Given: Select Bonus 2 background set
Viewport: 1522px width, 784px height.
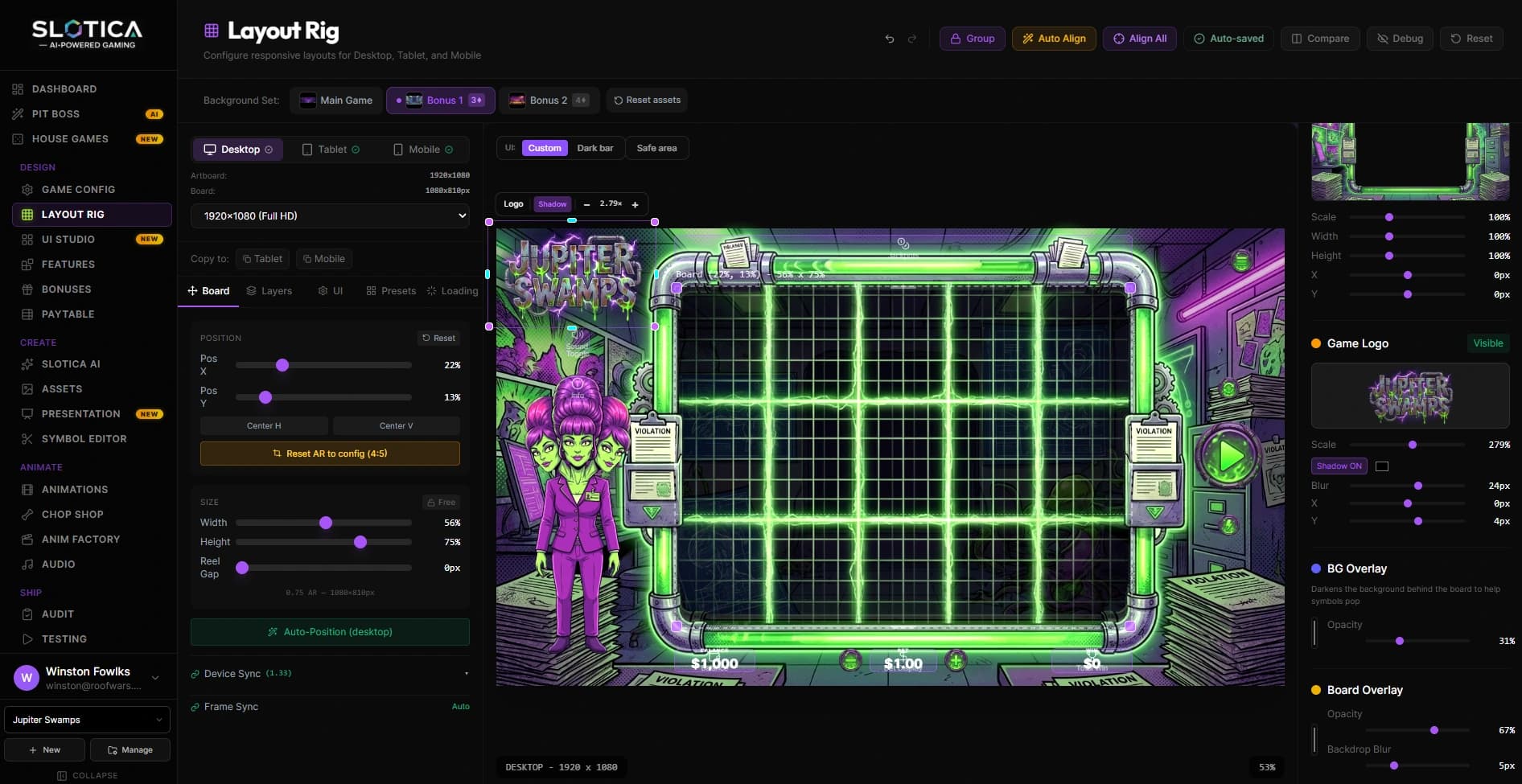Looking at the screenshot, I should [549, 101].
